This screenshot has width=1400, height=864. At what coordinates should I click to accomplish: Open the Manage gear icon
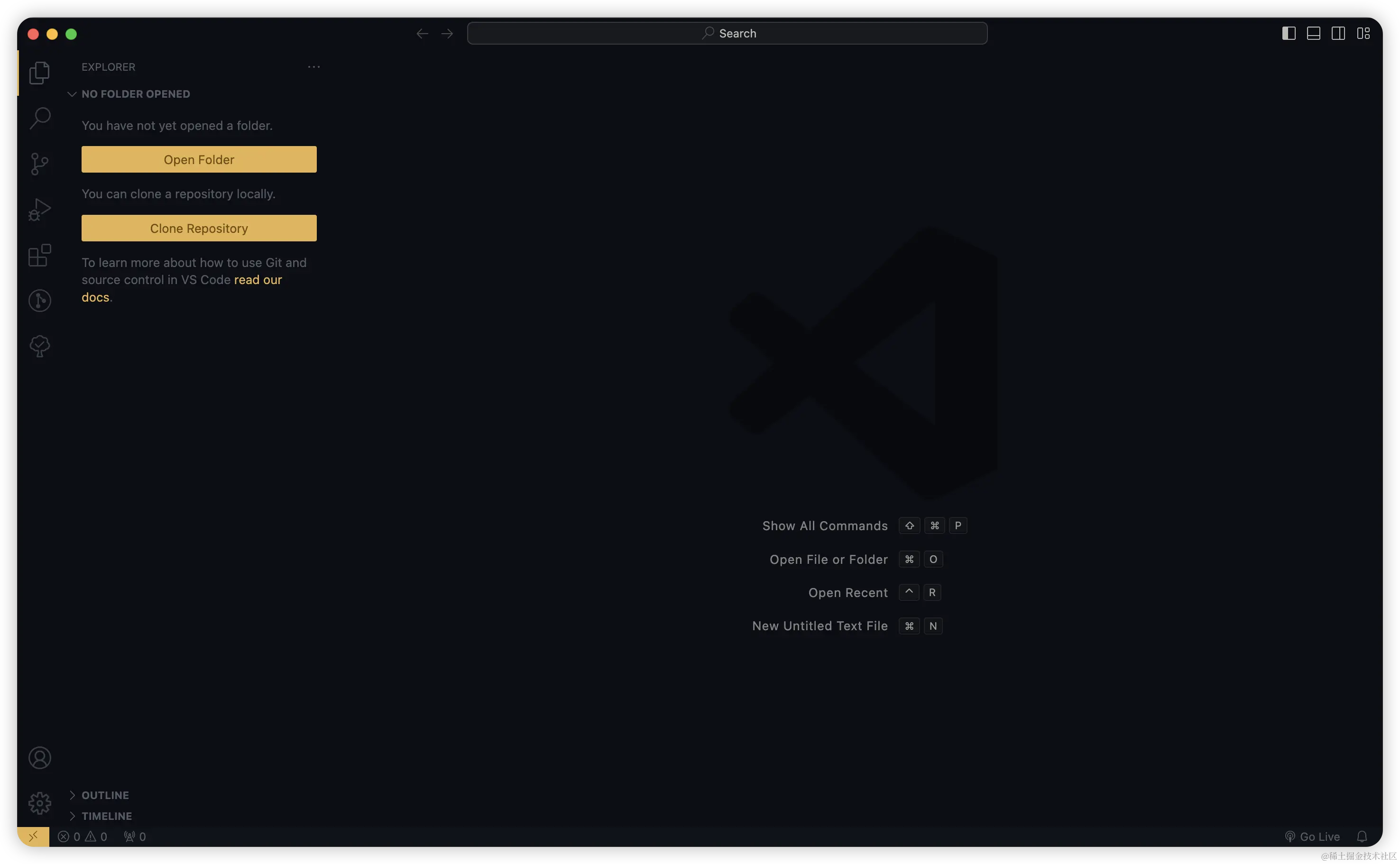click(x=39, y=803)
